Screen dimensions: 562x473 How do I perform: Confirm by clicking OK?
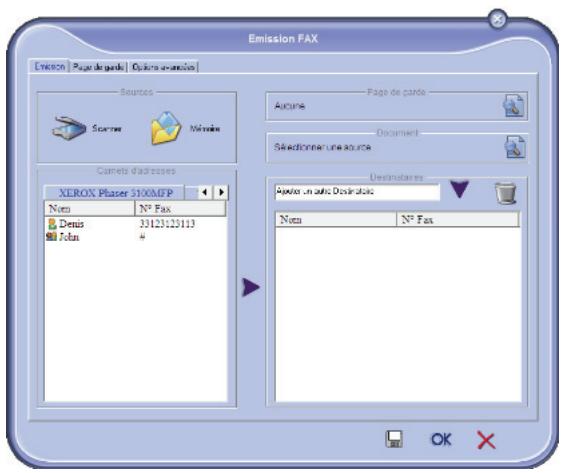tap(441, 439)
